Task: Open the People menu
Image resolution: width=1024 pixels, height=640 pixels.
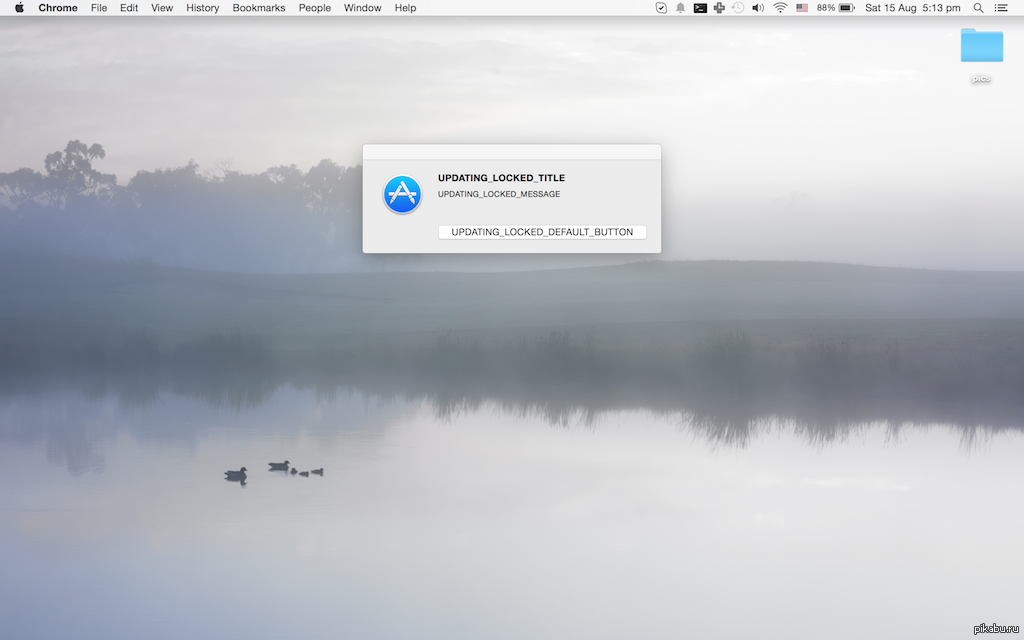Action: coord(314,8)
